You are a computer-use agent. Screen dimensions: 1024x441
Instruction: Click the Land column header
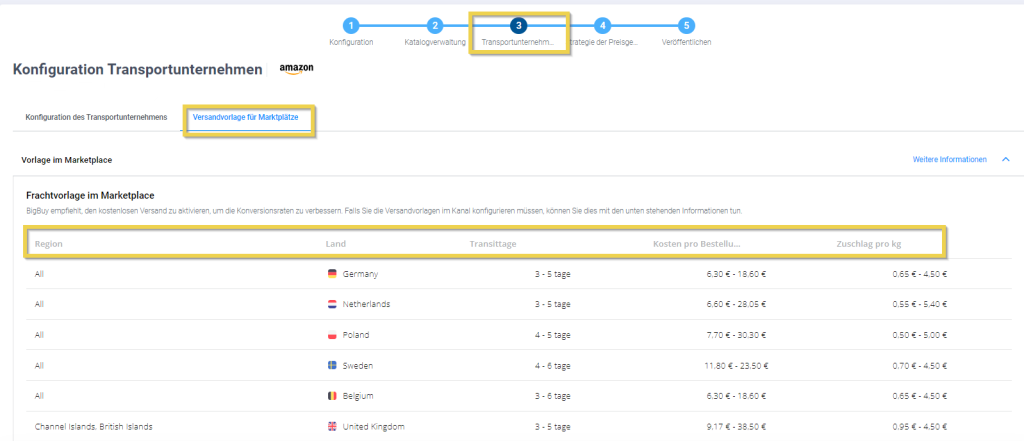point(336,243)
